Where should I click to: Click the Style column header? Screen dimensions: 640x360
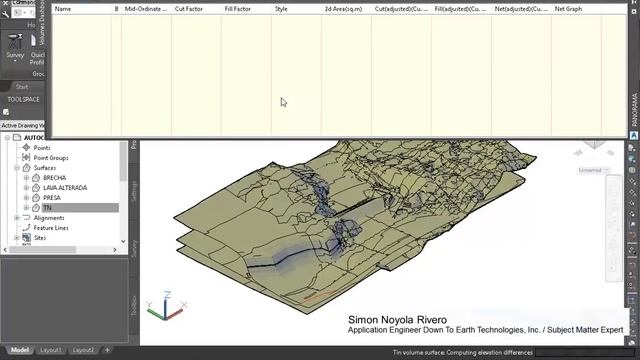(x=296, y=9)
